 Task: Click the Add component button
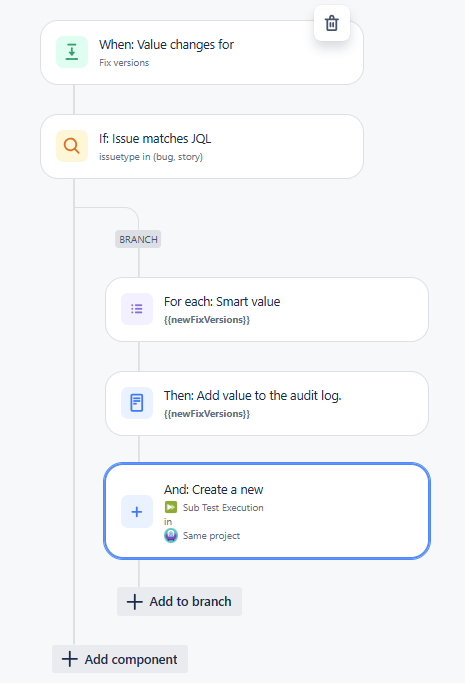click(x=120, y=659)
